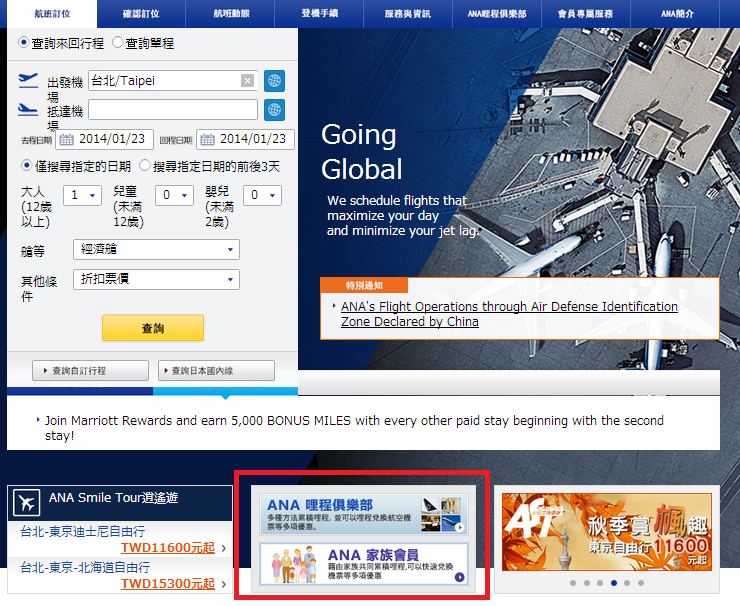The height and width of the screenshot is (606, 740).
Task: Click the empty arrival airport field
Action: point(173,109)
